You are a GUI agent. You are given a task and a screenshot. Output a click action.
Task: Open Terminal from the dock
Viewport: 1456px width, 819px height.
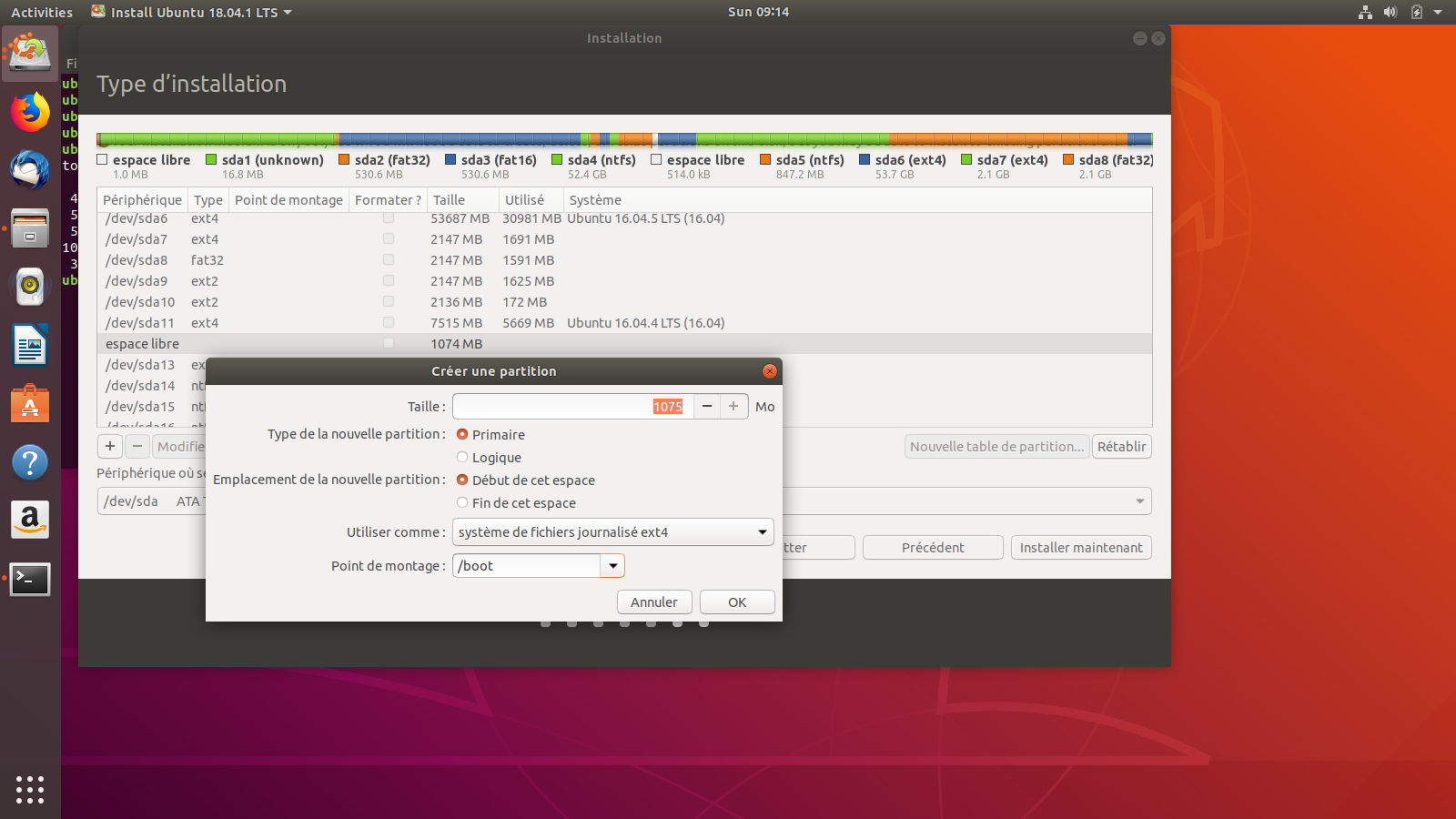pos(30,579)
